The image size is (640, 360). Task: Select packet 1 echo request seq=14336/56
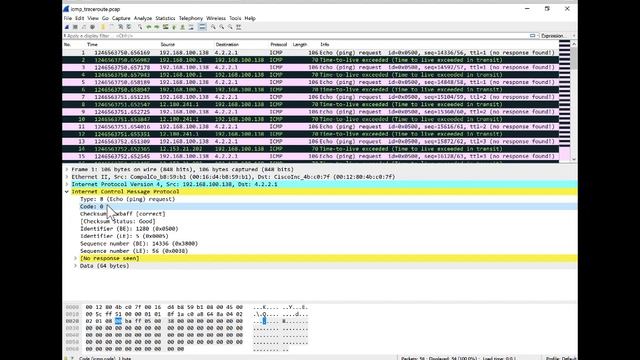(x=311, y=53)
